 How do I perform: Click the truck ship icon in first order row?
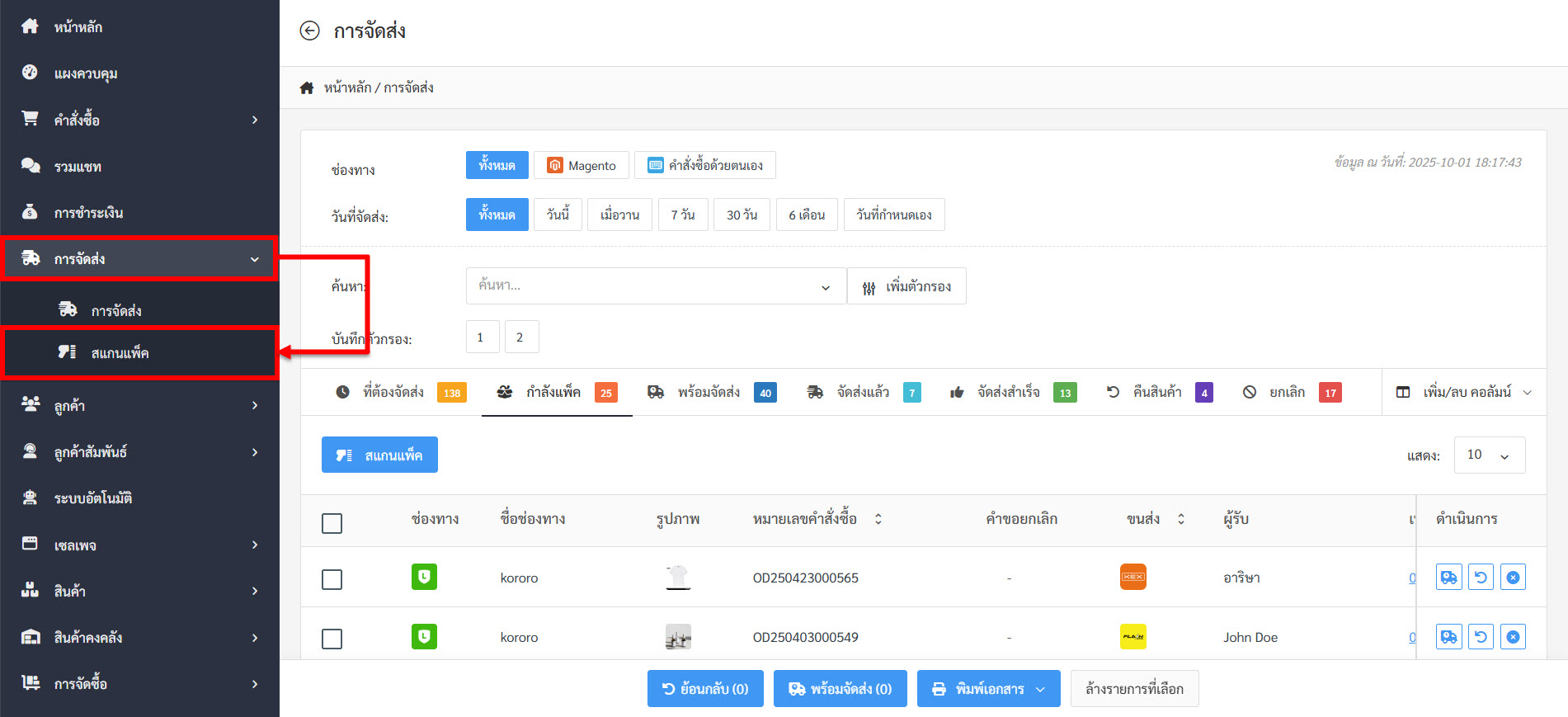click(x=1448, y=578)
